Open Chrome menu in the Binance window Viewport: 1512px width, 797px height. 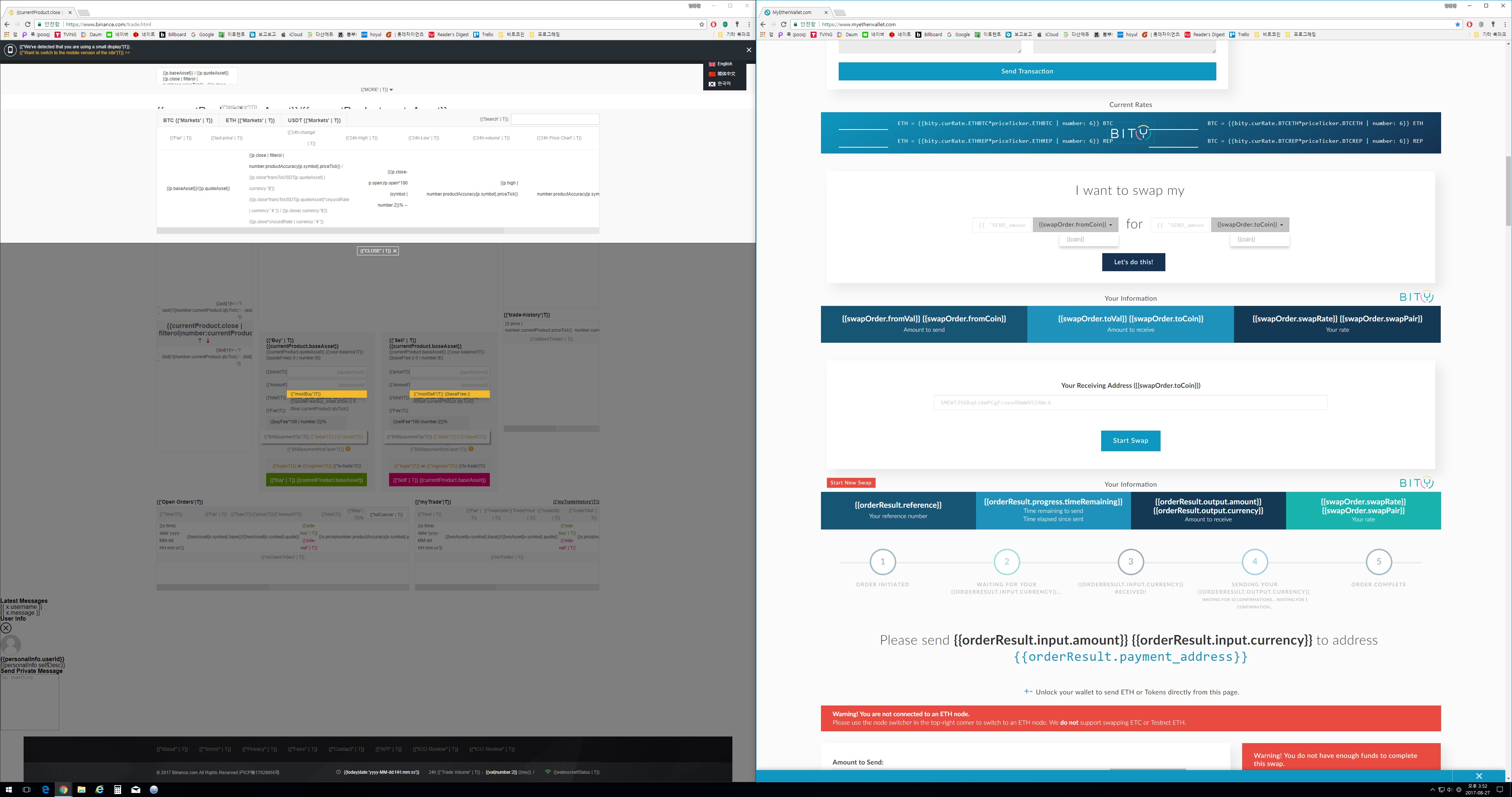click(x=749, y=25)
